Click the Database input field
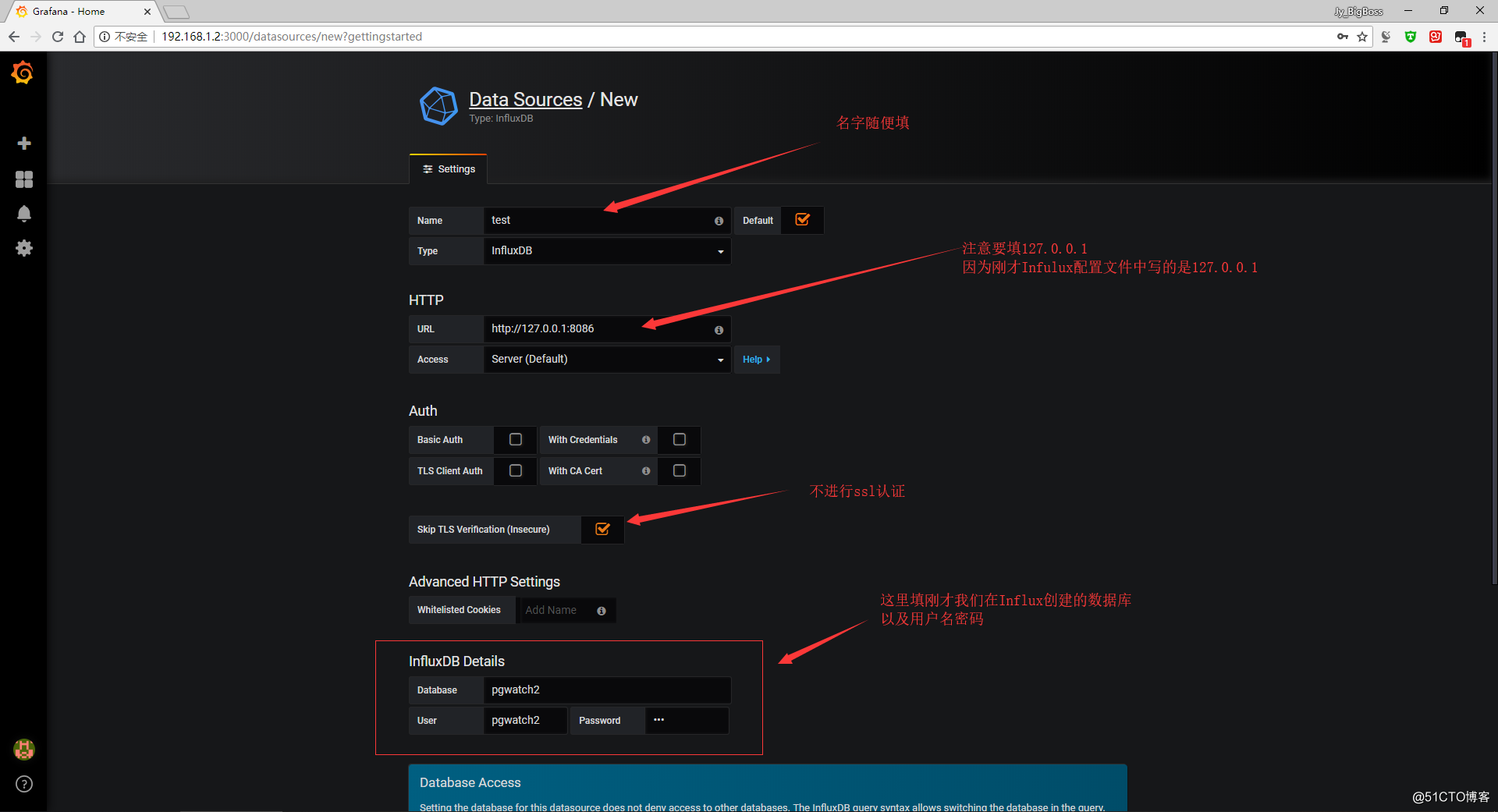The image size is (1498, 812). point(607,690)
